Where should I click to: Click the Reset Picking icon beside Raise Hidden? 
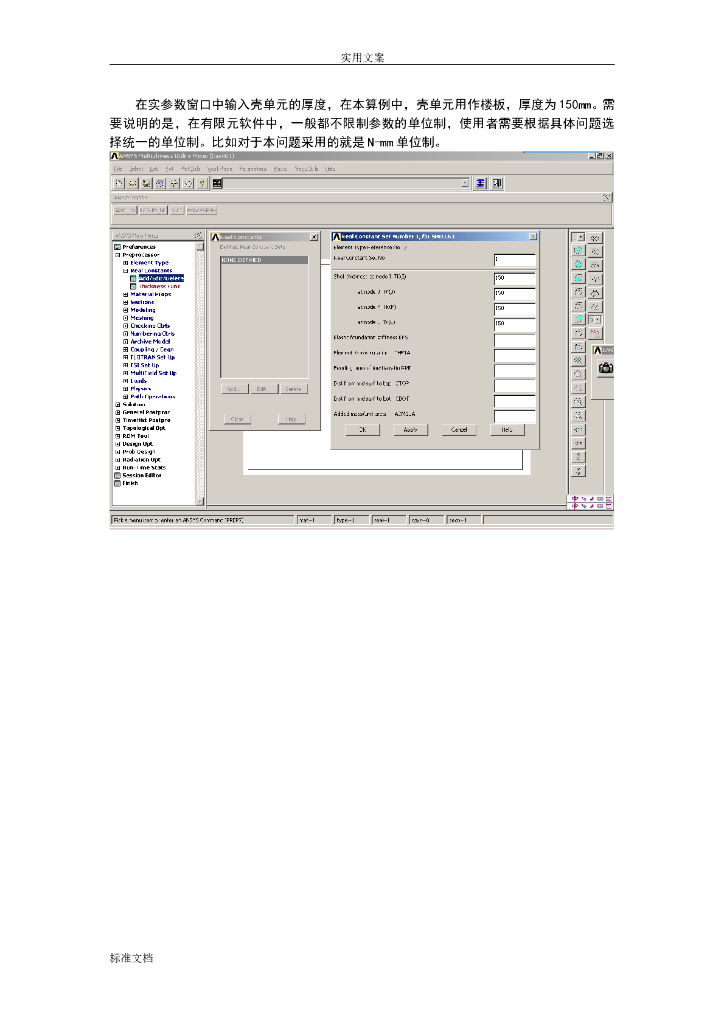(x=497, y=184)
